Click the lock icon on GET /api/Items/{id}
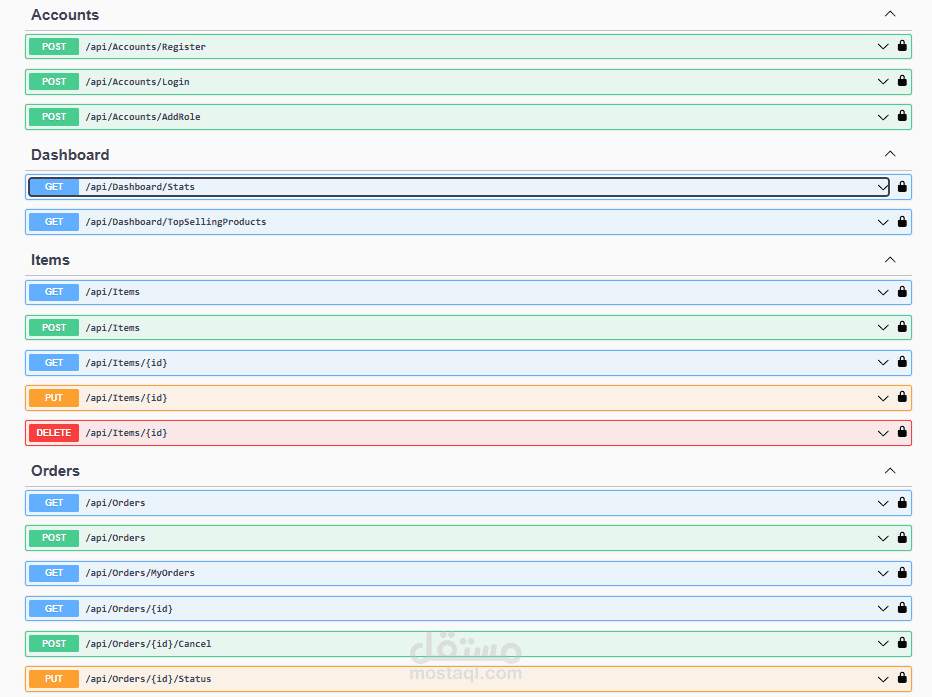 click(x=901, y=362)
